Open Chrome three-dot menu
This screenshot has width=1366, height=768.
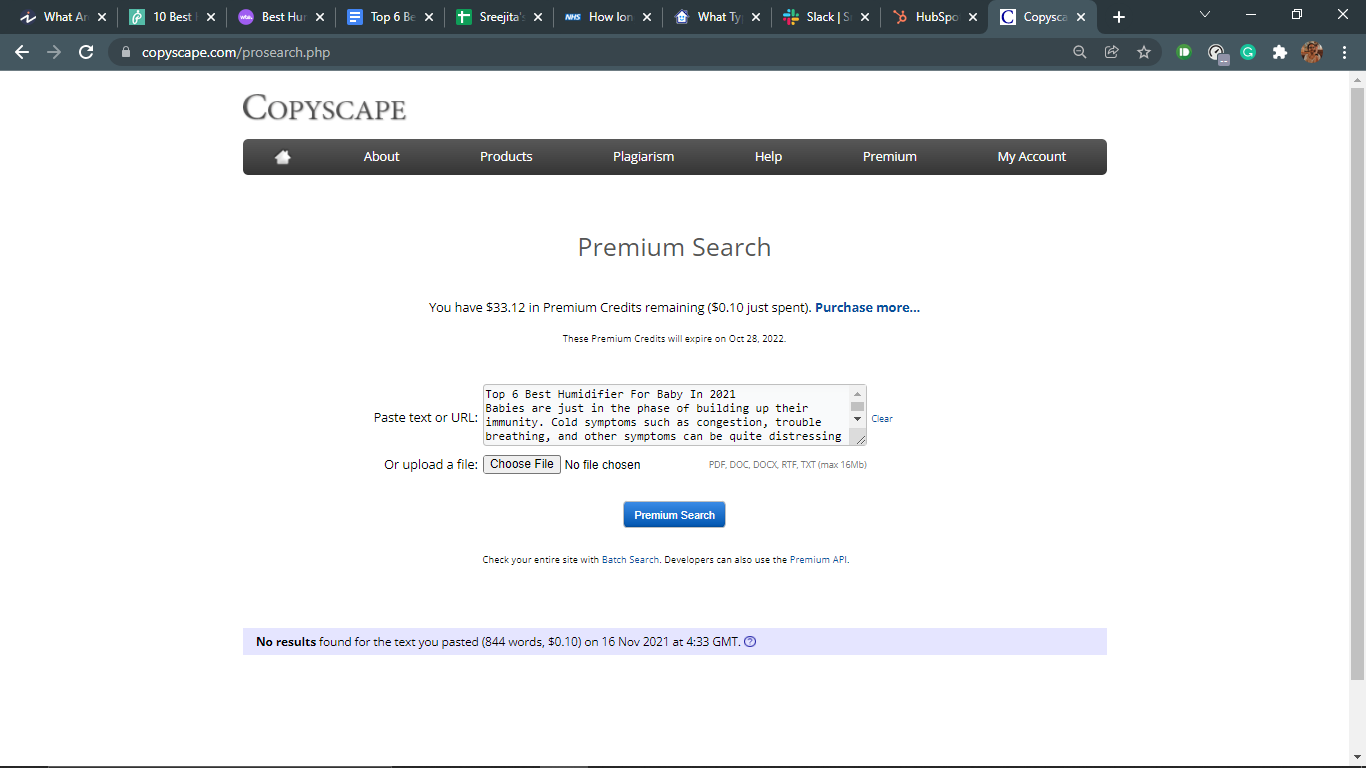pos(1342,52)
